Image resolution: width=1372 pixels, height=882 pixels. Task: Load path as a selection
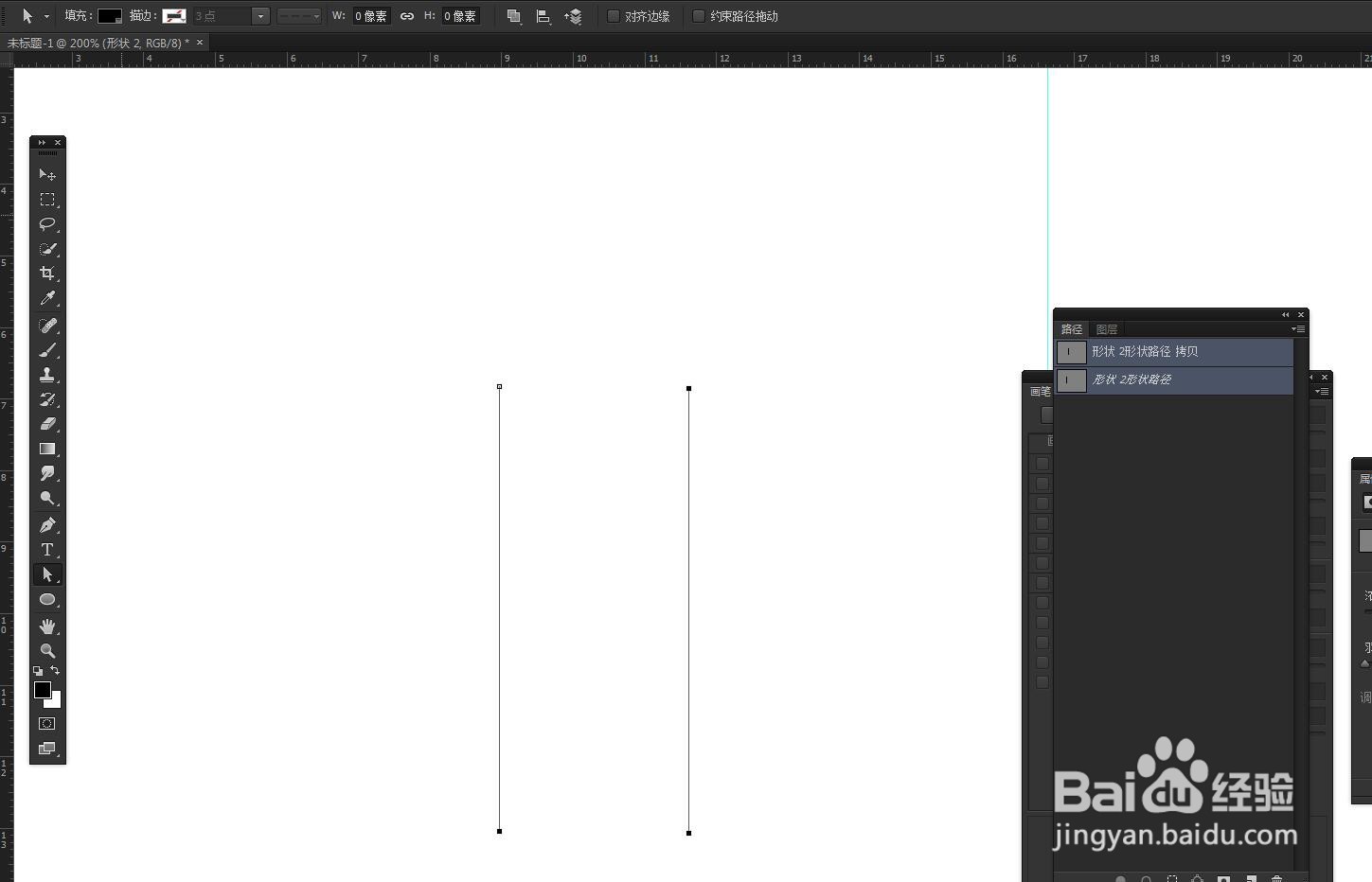point(1172,879)
